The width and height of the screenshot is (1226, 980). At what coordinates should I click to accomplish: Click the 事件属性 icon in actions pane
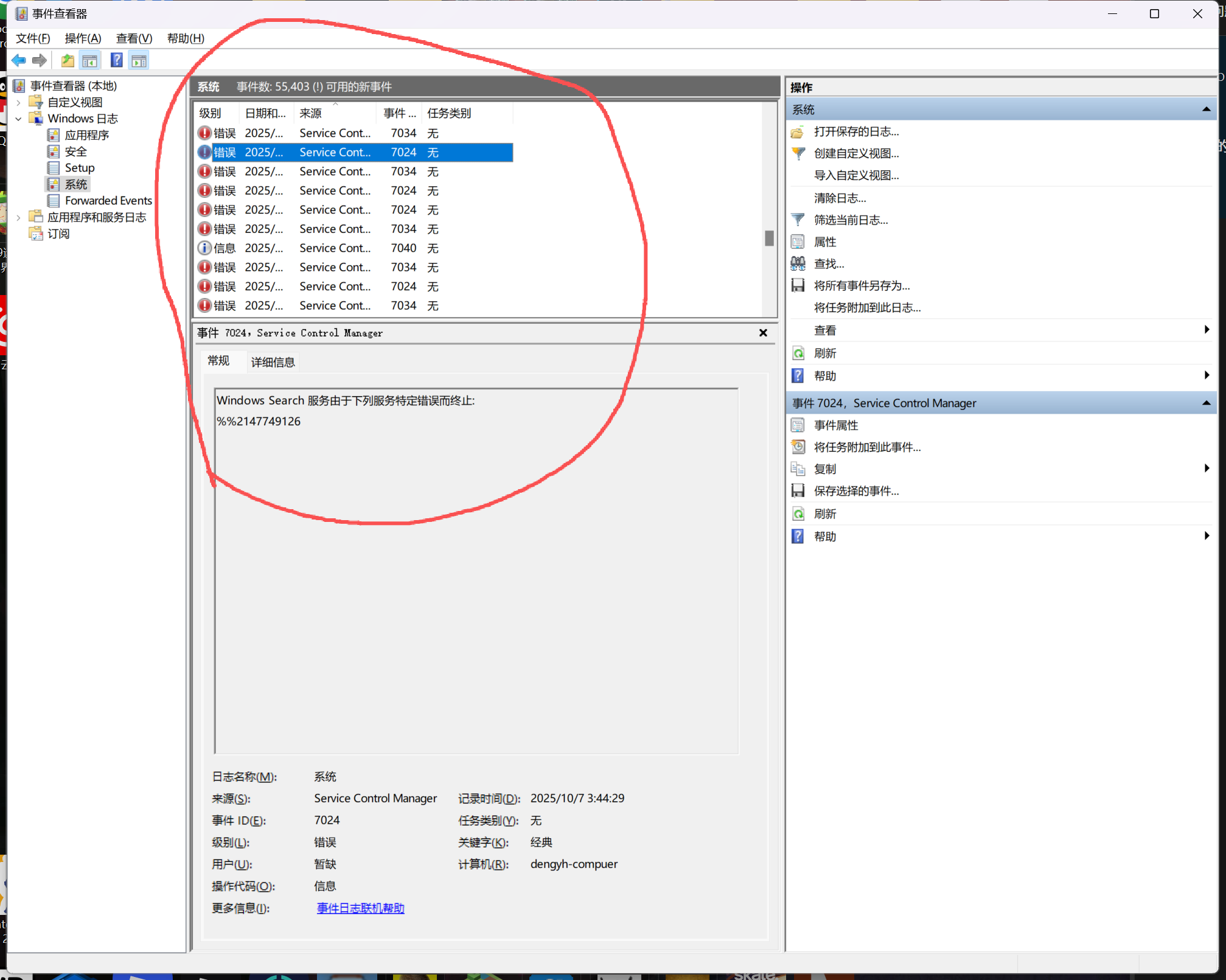coord(798,425)
